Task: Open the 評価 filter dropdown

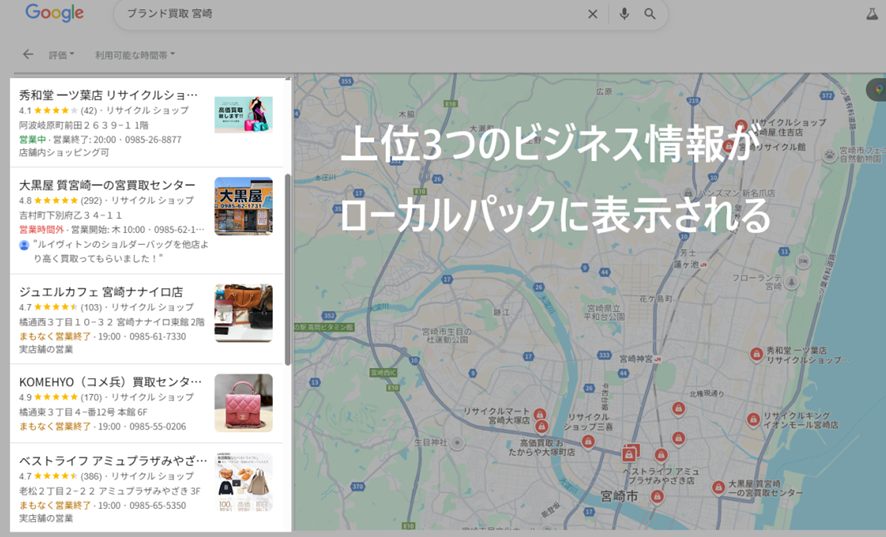Action: 61,55
